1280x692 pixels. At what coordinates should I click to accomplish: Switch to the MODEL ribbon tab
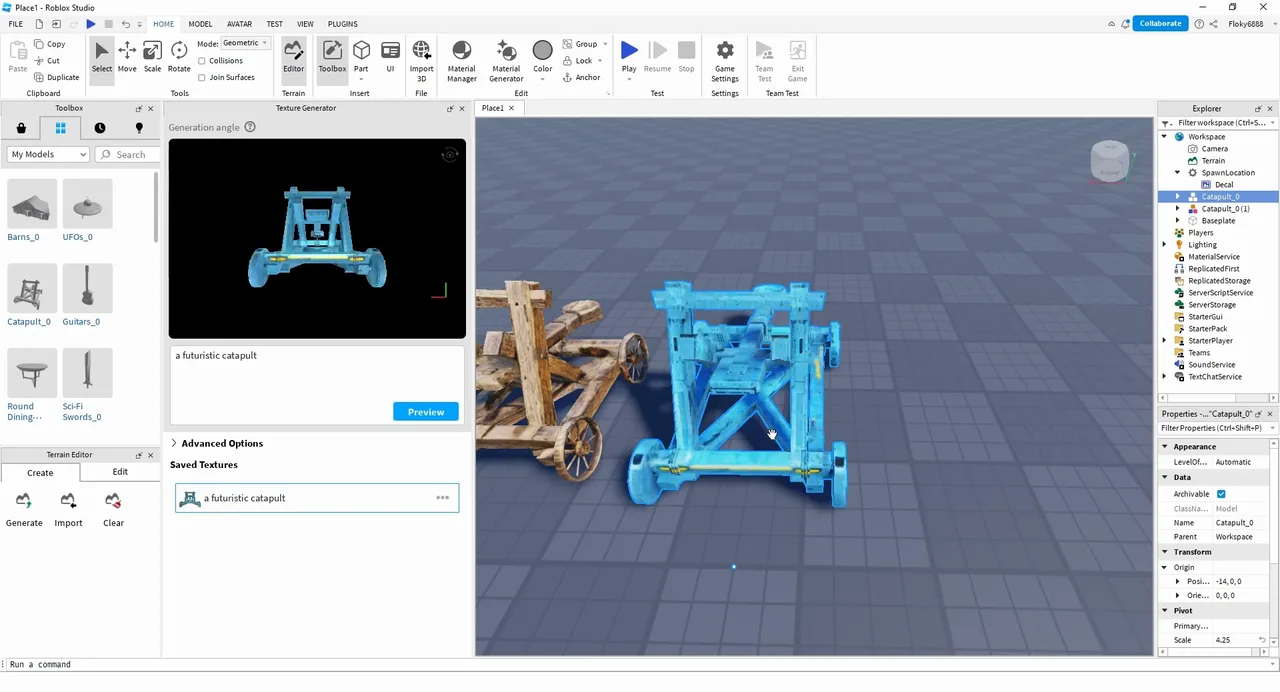(x=200, y=24)
